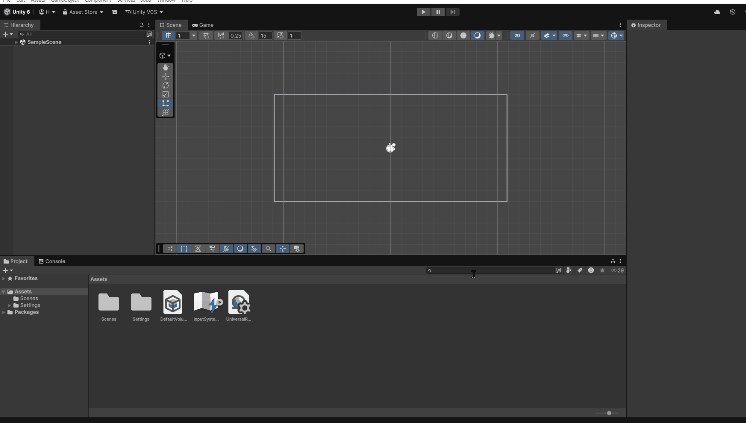
Task: Open Project panel add asset plus button
Action: pyautogui.click(x=8, y=270)
